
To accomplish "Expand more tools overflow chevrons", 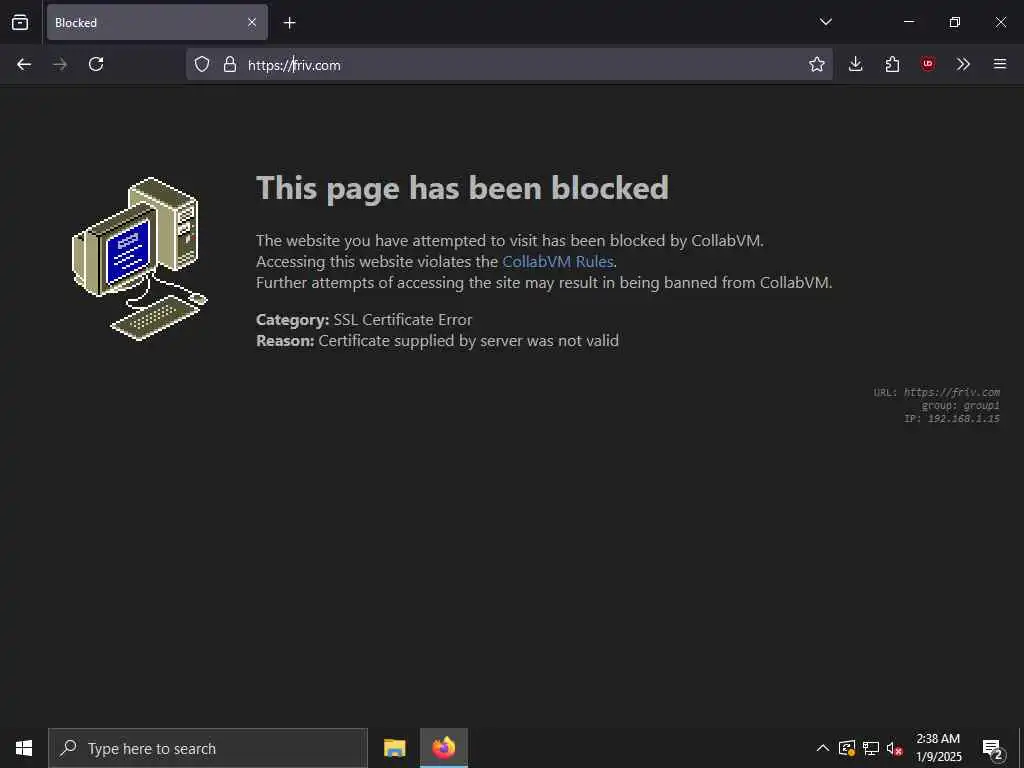I will tap(963, 64).
